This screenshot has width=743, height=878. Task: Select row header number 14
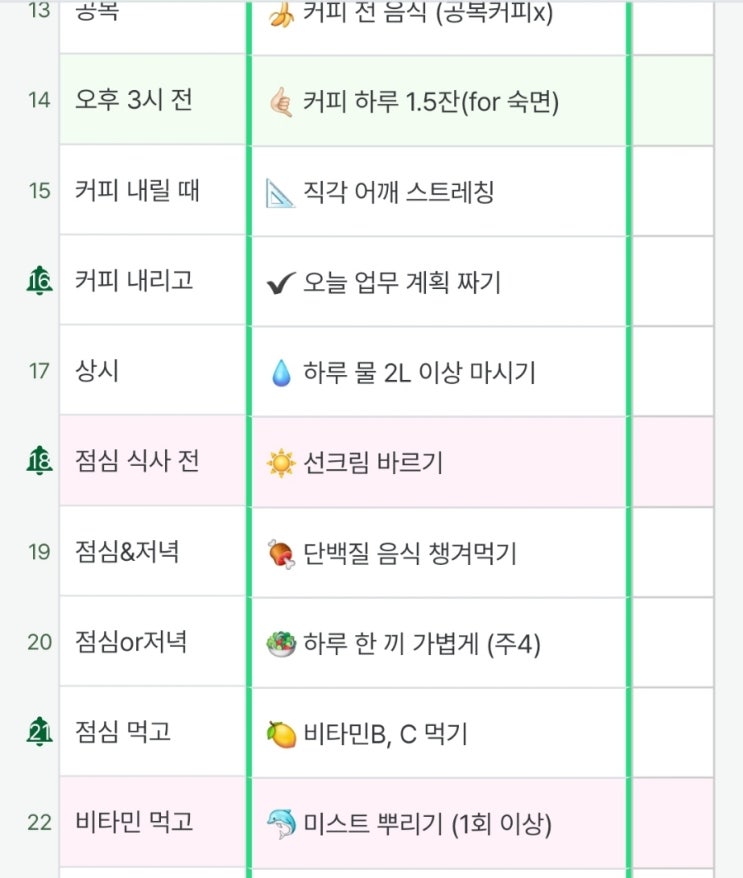(x=39, y=101)
